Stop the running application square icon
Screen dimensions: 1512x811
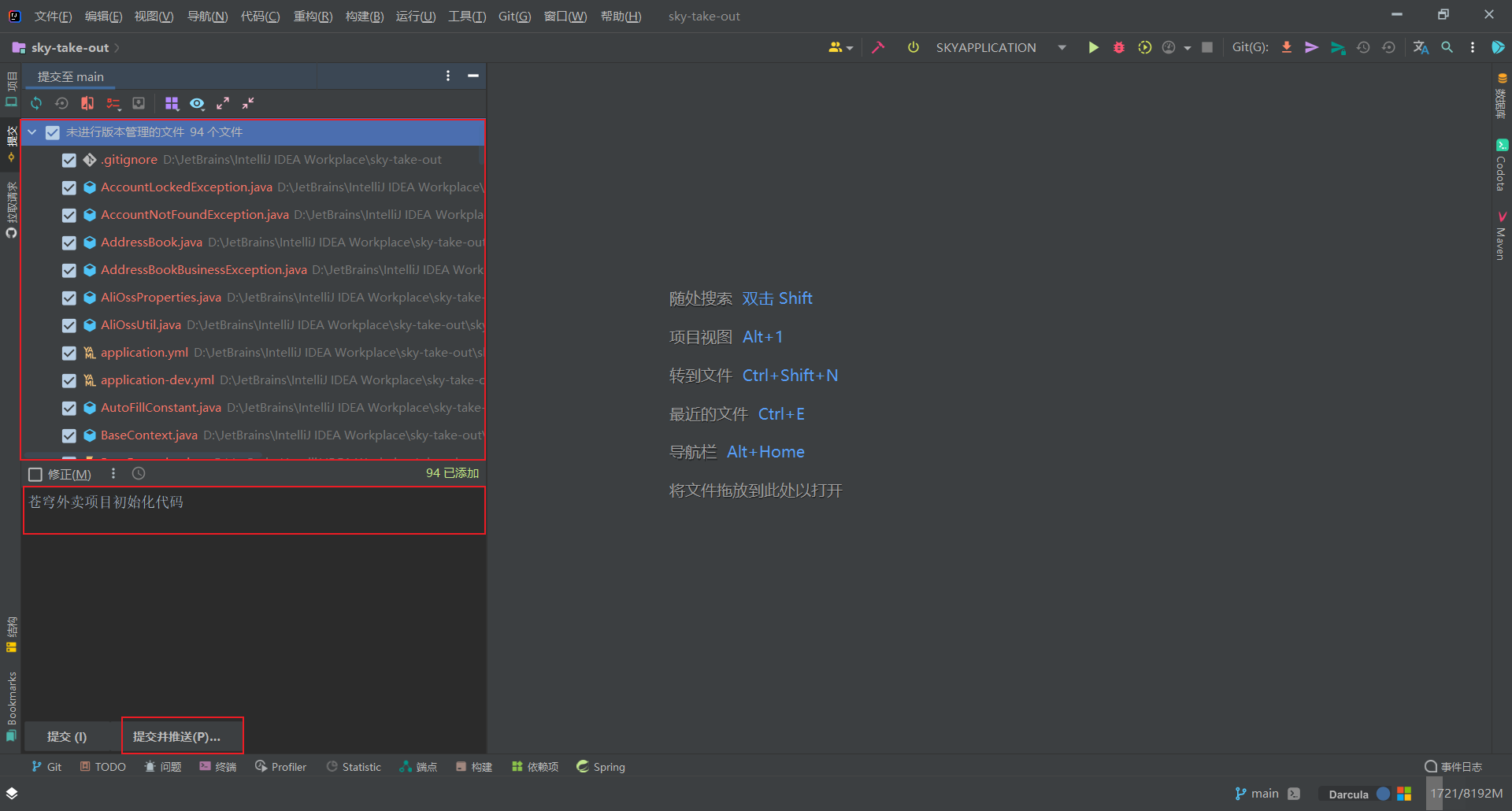click(x=1207, y=47)
